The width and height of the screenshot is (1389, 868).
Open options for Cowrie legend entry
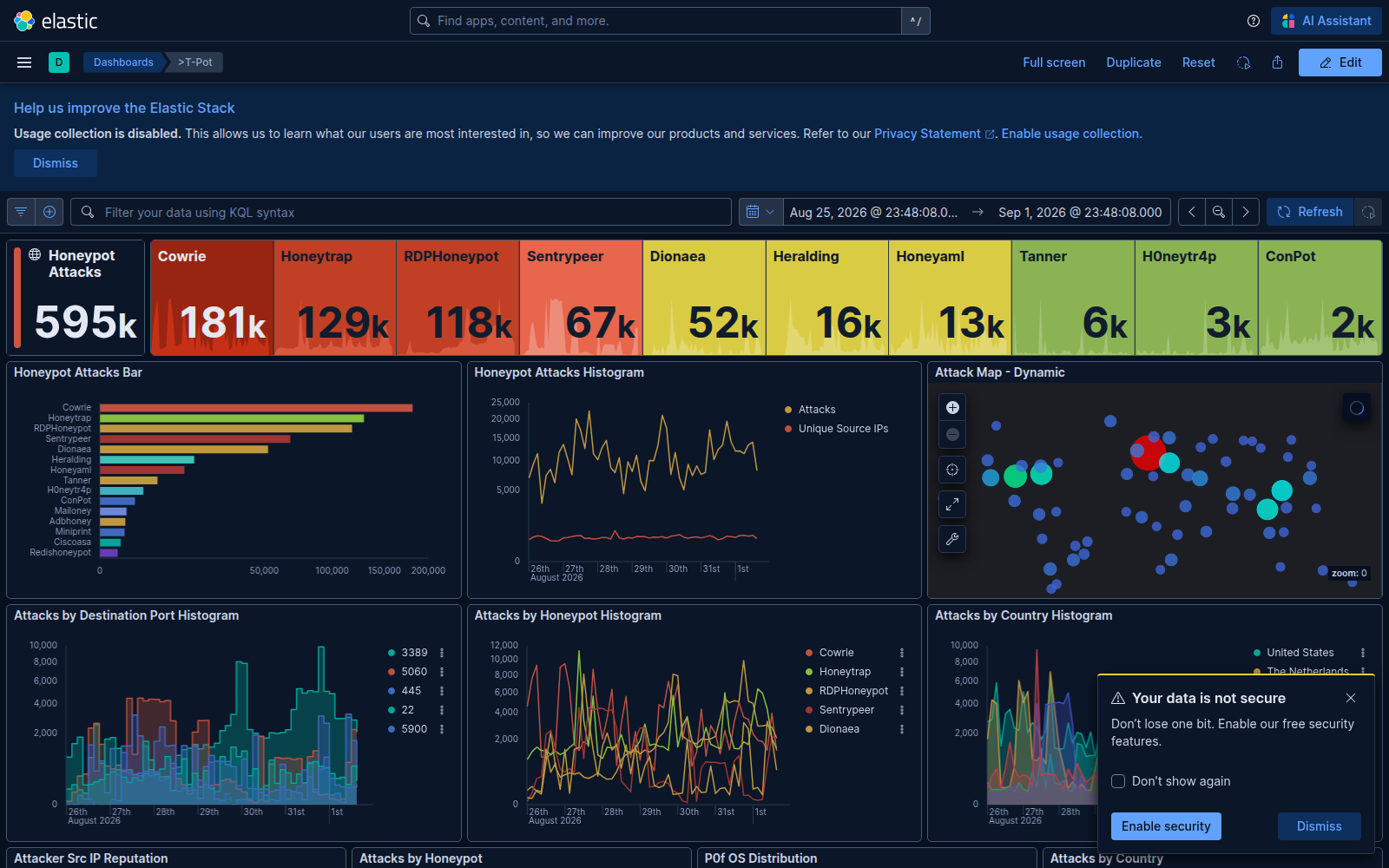coord(902,653)
